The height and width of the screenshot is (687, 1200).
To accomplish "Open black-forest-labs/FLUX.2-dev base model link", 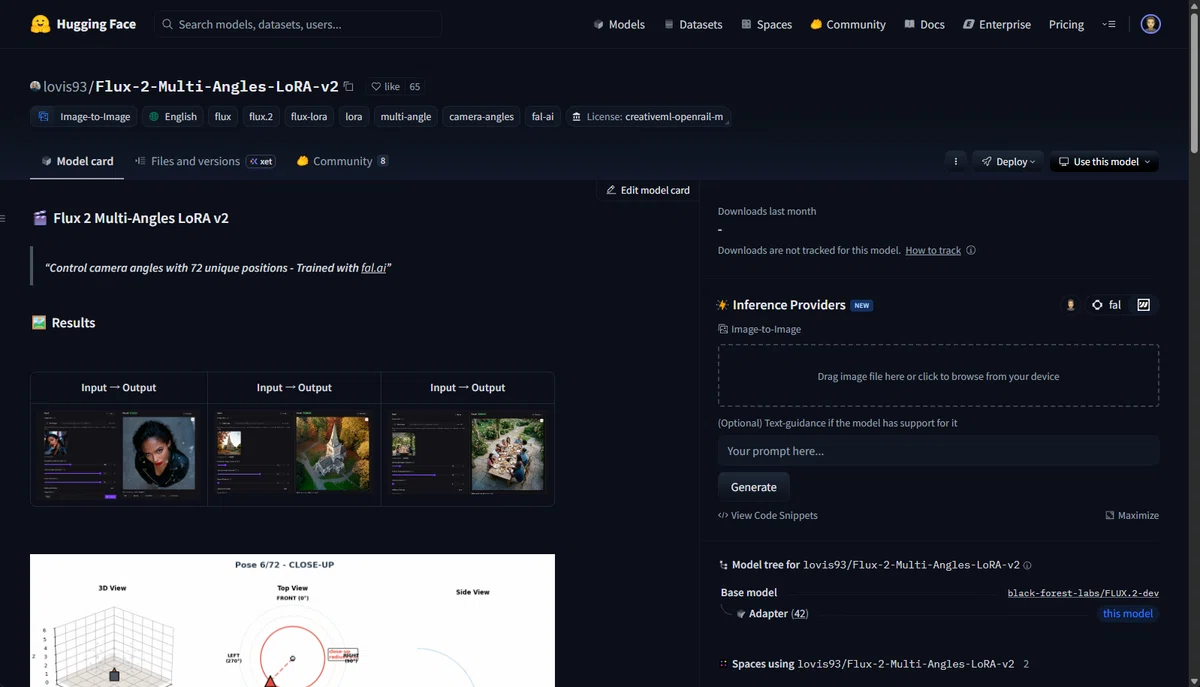I will 1083,593.
